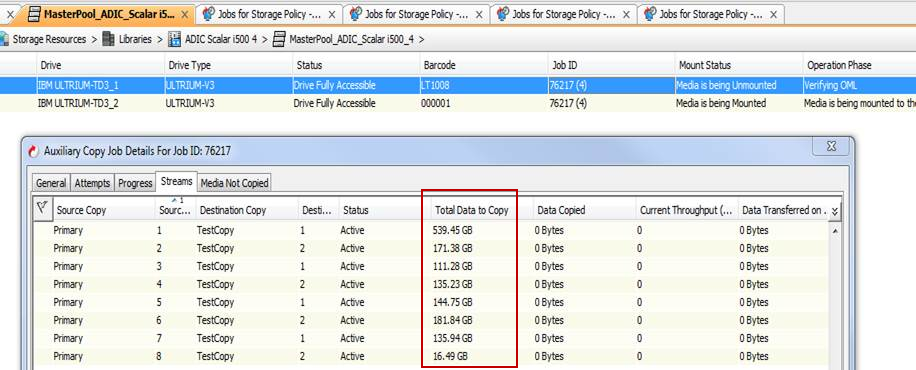Expand hidden columns with the double chevron
Viewport: 916px width, 370px height.
click(x=835, y=210)
